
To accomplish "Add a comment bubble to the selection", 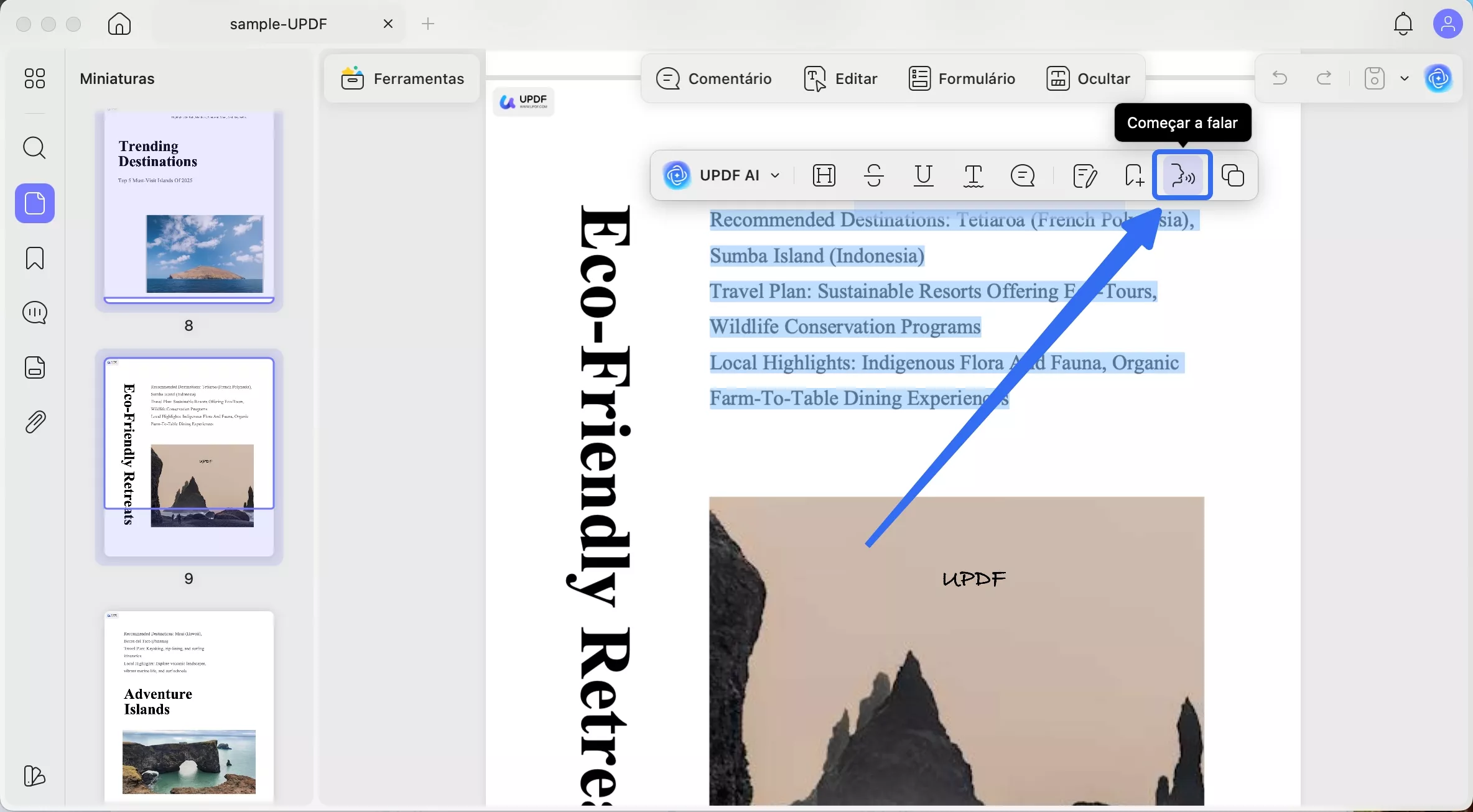I will pyautogui.click(x=1023, y=176).
